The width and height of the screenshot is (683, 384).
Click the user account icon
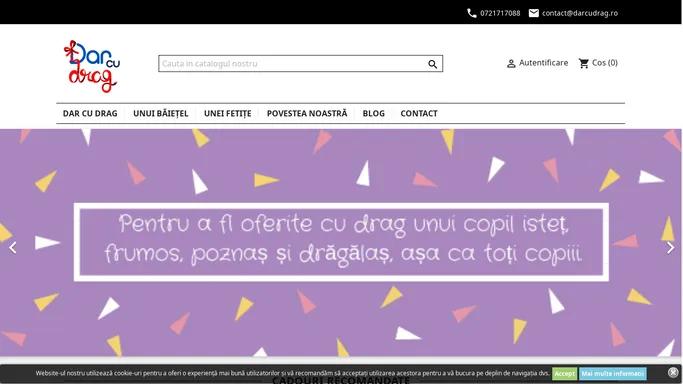pyautogui.click(x=511, y=64)
